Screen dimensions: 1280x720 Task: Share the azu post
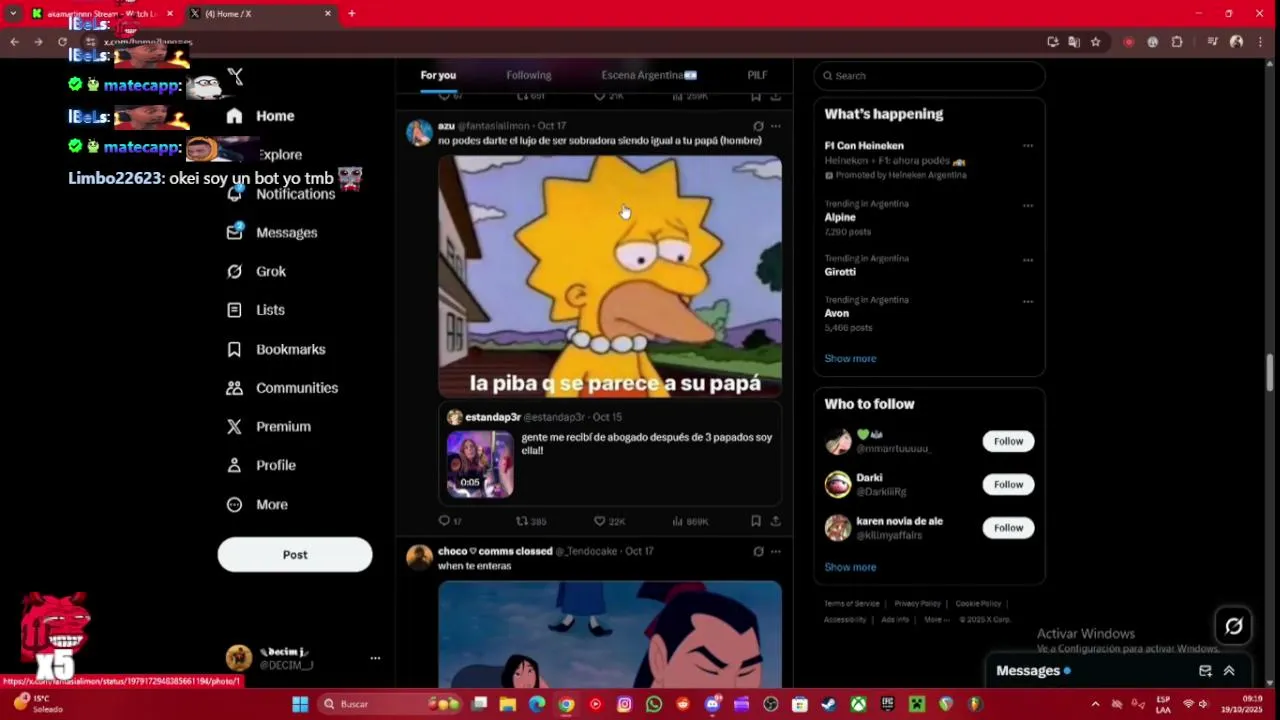[775, 521]
